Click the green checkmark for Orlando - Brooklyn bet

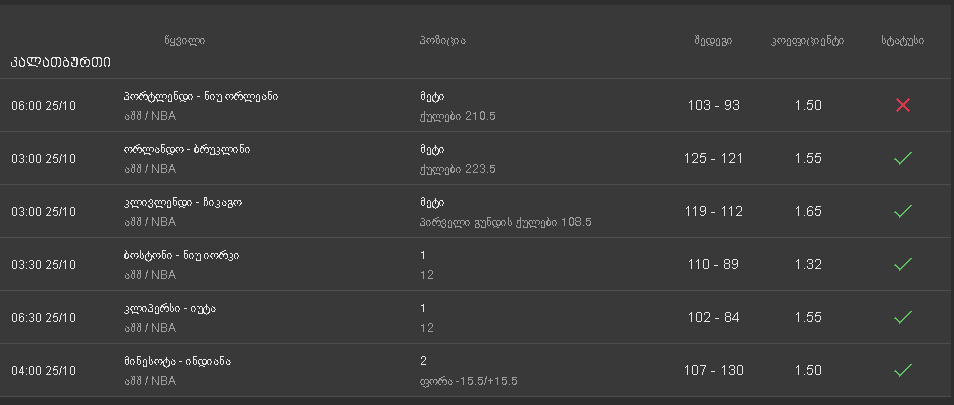(x=902, y=158)
